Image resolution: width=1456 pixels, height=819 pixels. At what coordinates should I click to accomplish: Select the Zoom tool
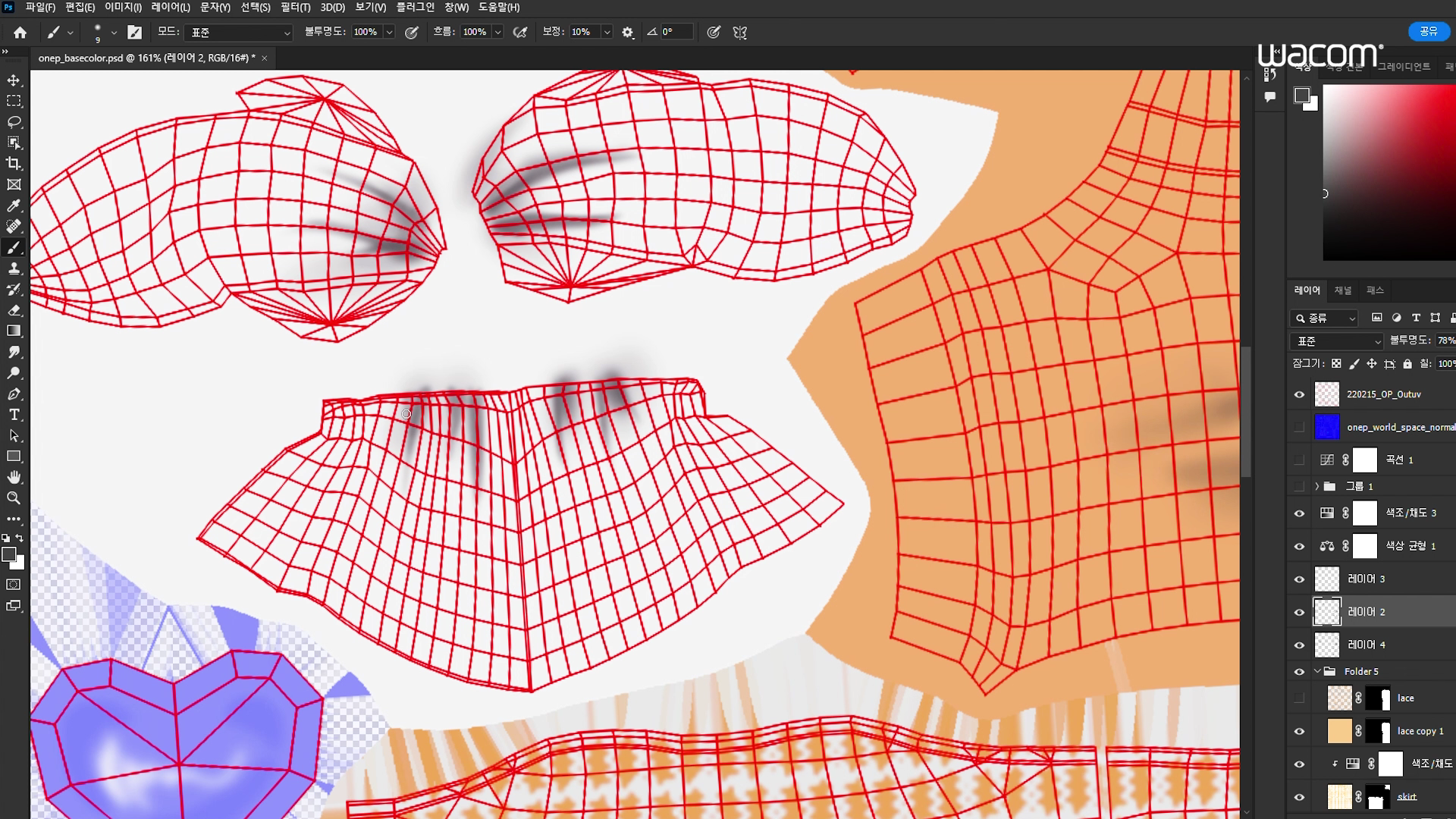[x=14, y=498]
